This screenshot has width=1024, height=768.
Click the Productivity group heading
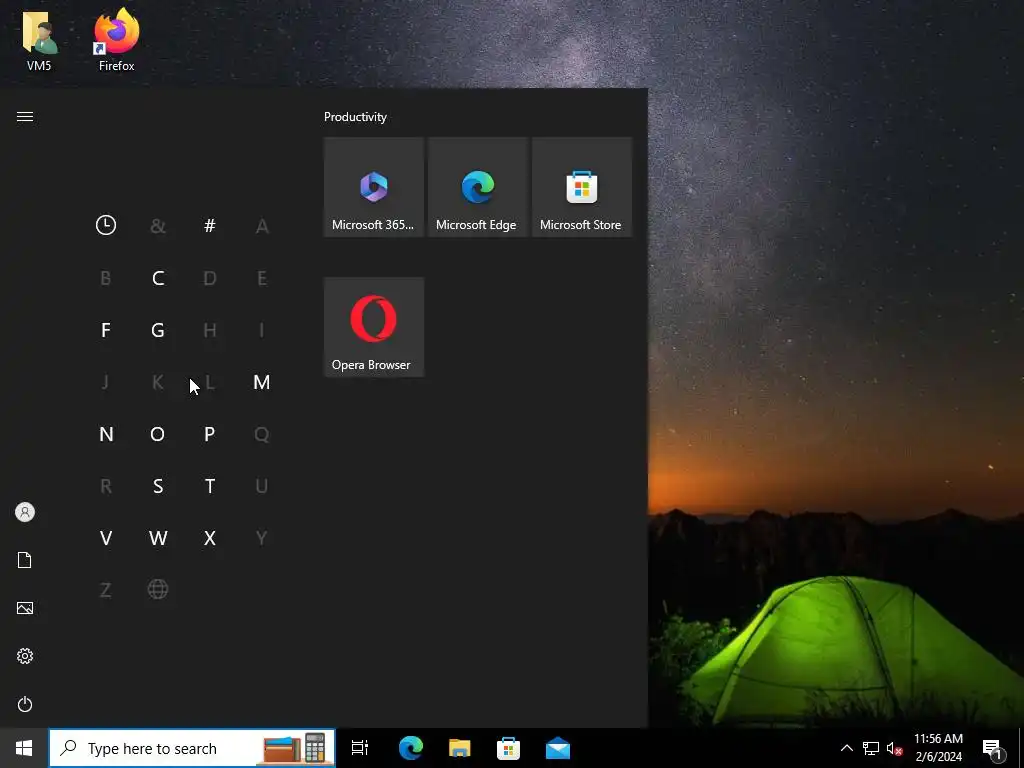click(355, 117)
